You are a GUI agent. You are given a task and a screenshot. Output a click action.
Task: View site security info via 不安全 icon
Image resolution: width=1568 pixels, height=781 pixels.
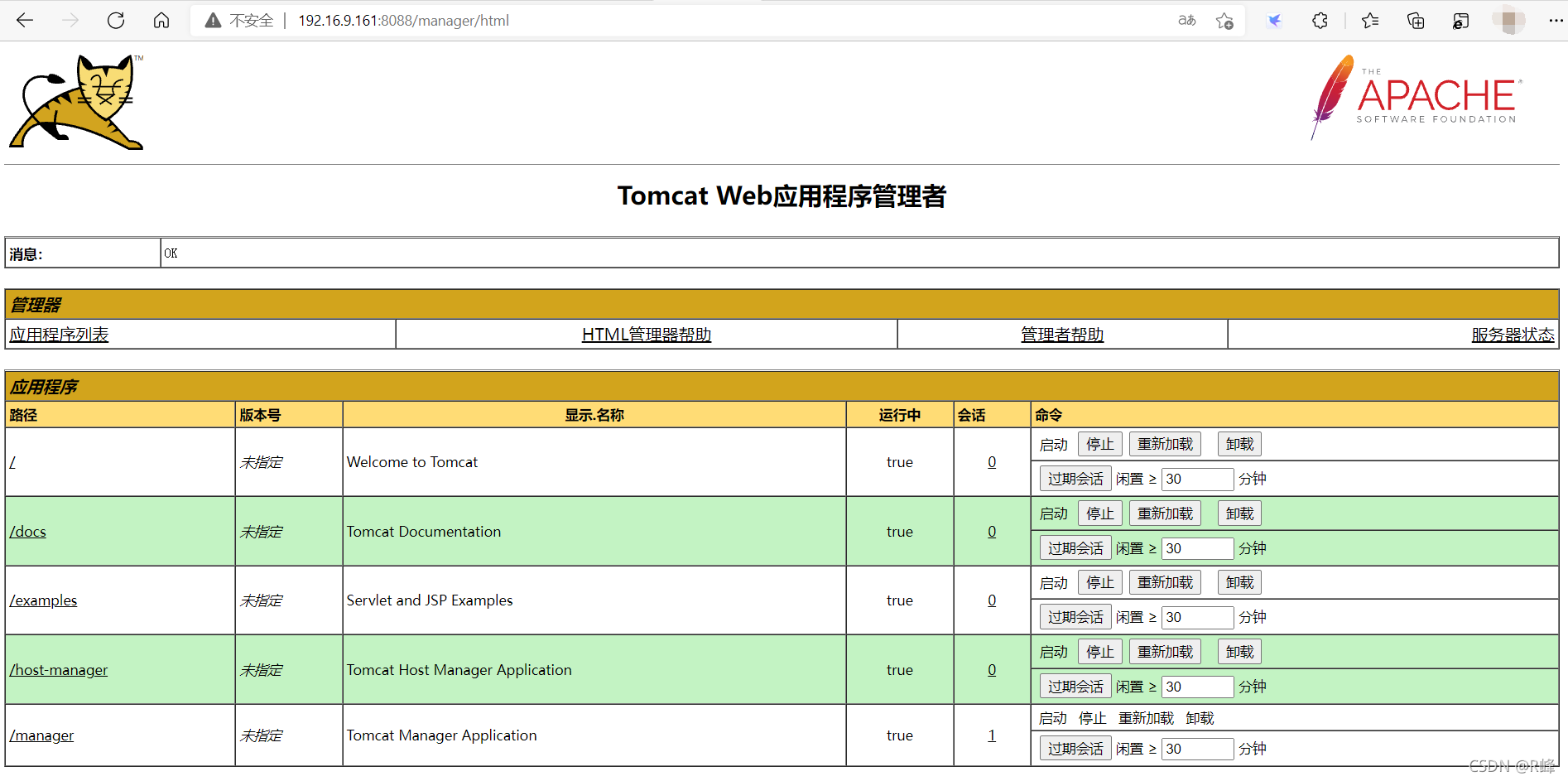click(213, 20)
